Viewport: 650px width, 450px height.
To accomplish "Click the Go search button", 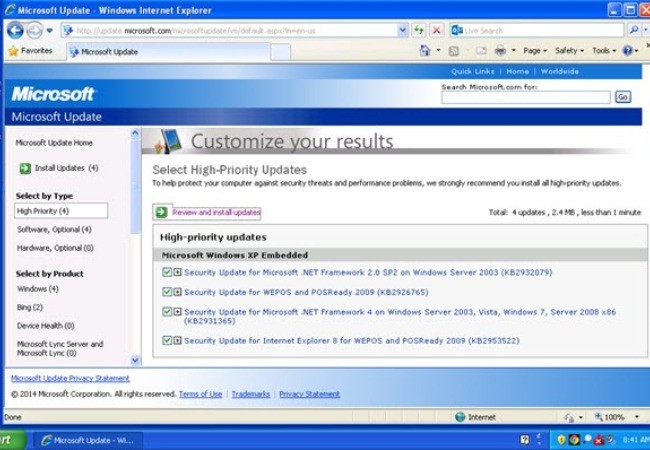I will (x=623, y=97).
